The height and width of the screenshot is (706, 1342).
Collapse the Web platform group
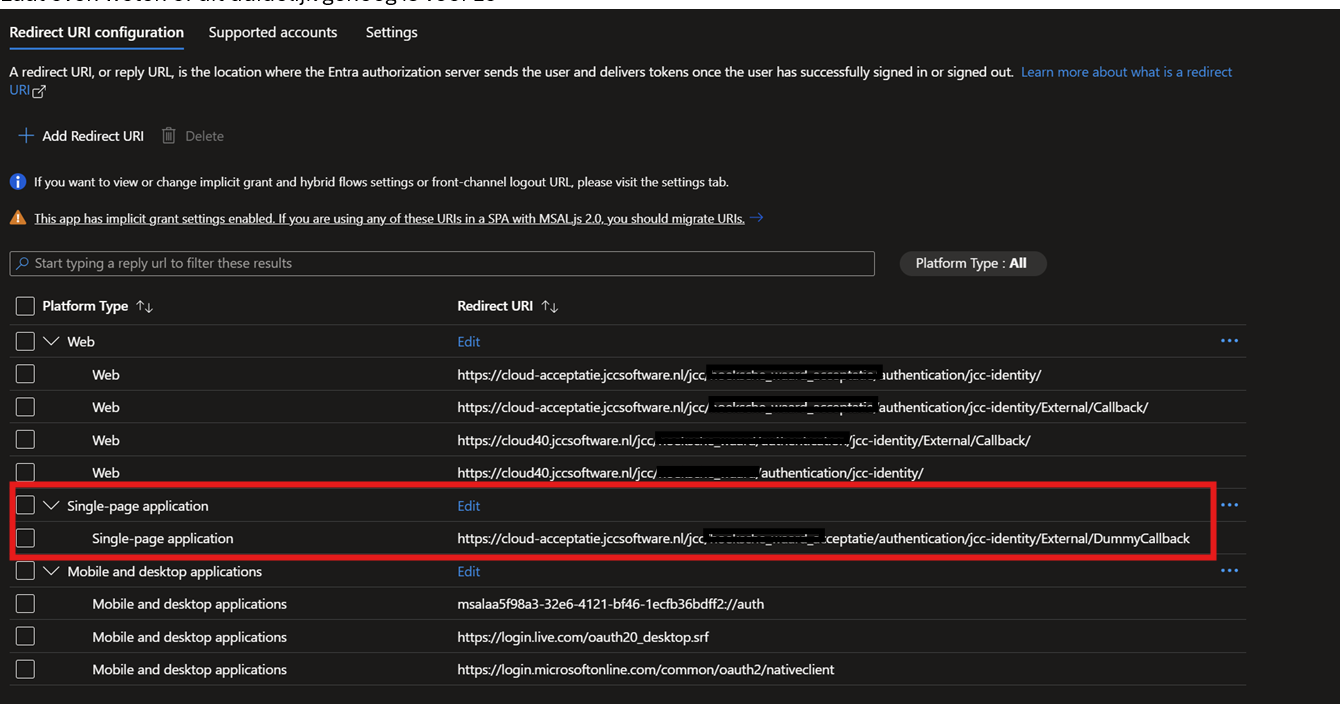coord(51,340)
